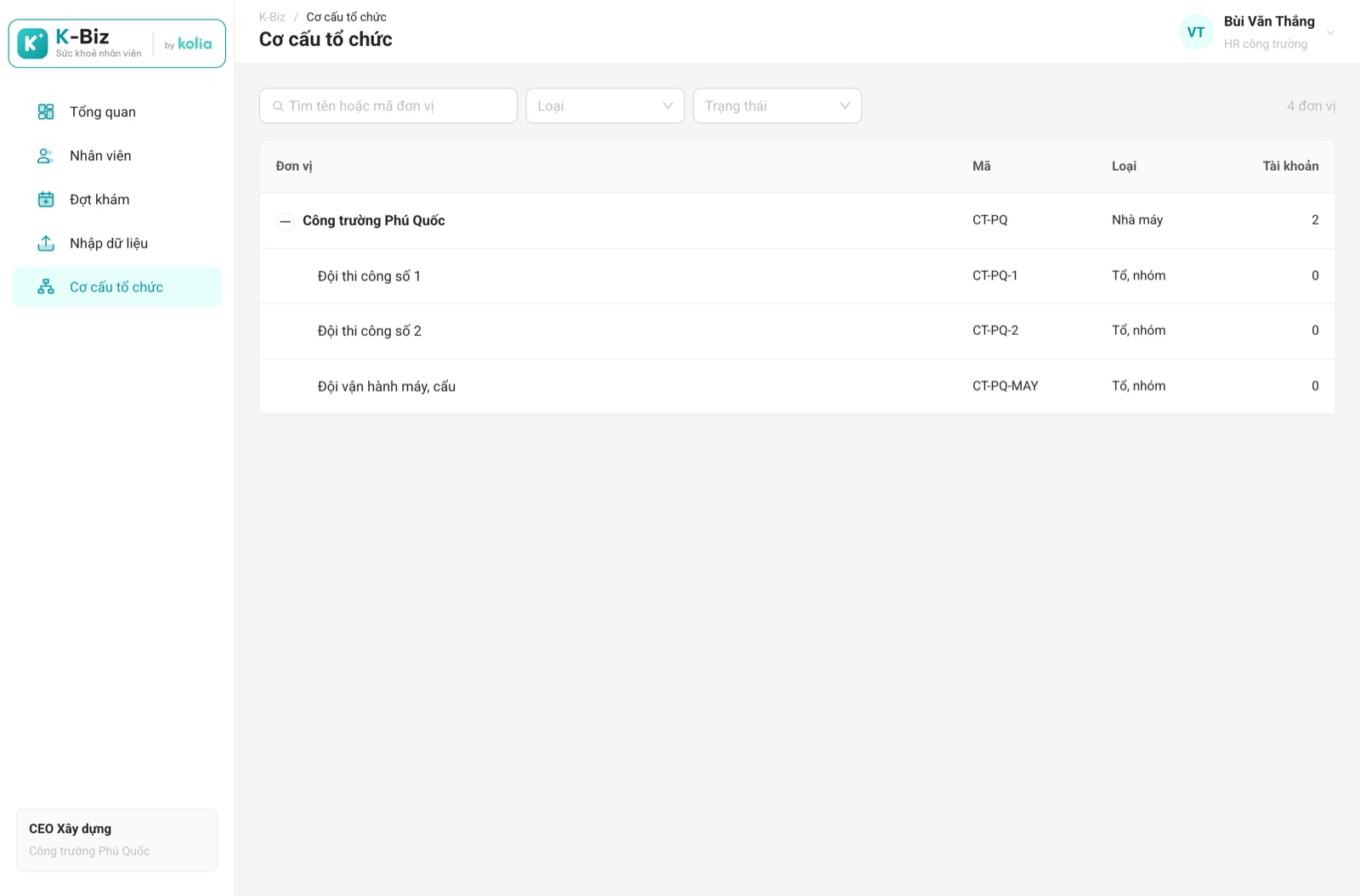This screenshot has width=1360, height=896.
Task: Select the Đội thi công số 2 row
Action: click(x=797, y=332)
